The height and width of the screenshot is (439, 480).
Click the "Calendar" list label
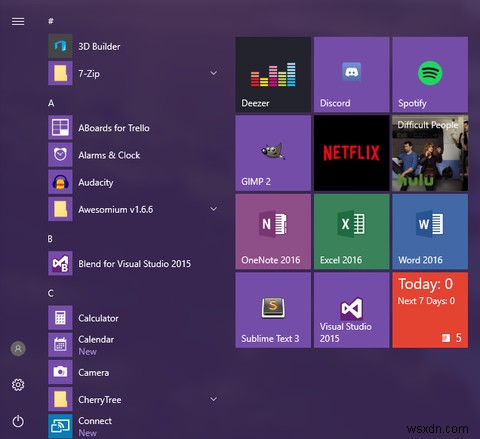click(96, 339)
